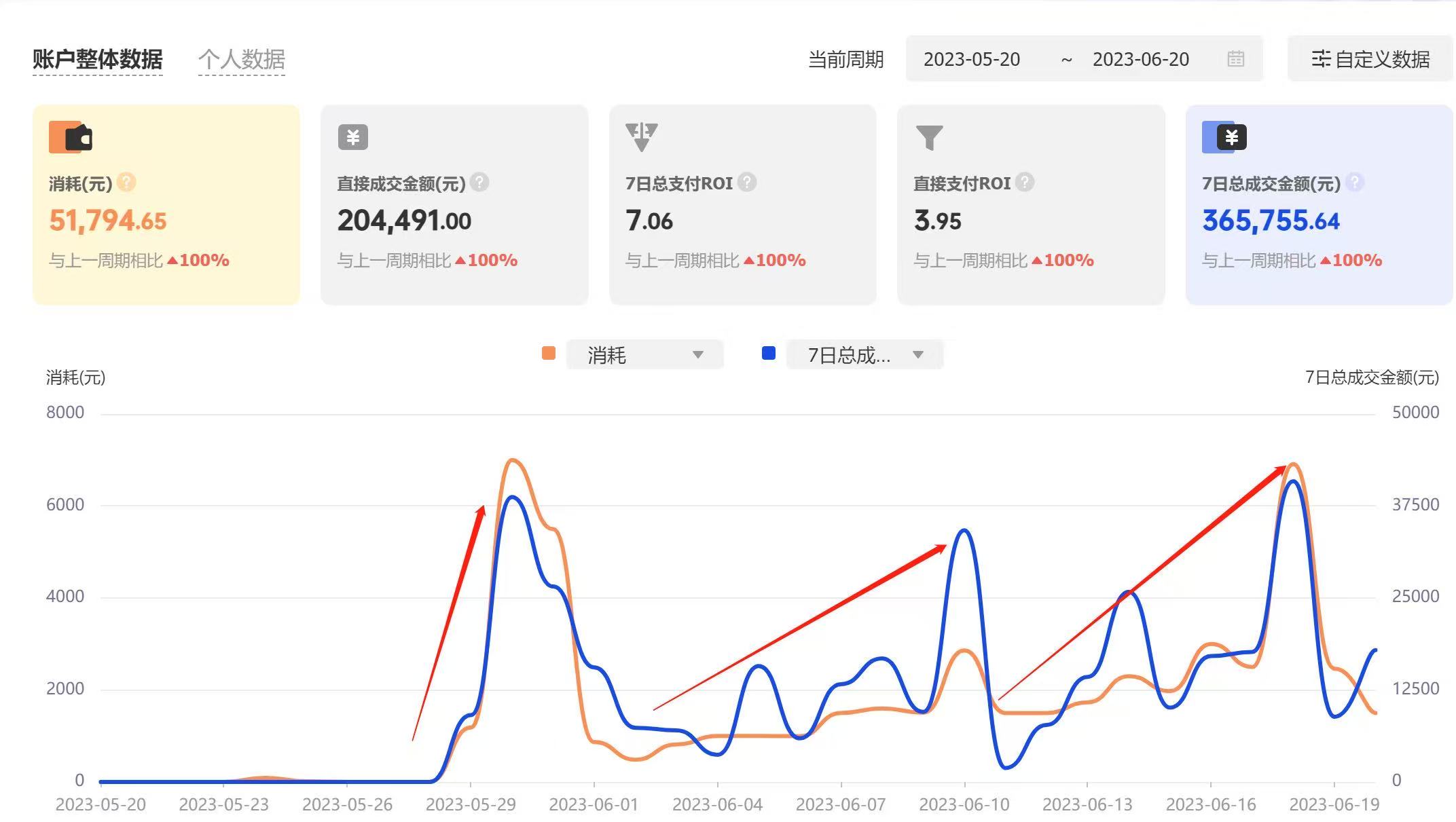
Task: Click the 自定义数据 button
Action: tap(1370, 59)
